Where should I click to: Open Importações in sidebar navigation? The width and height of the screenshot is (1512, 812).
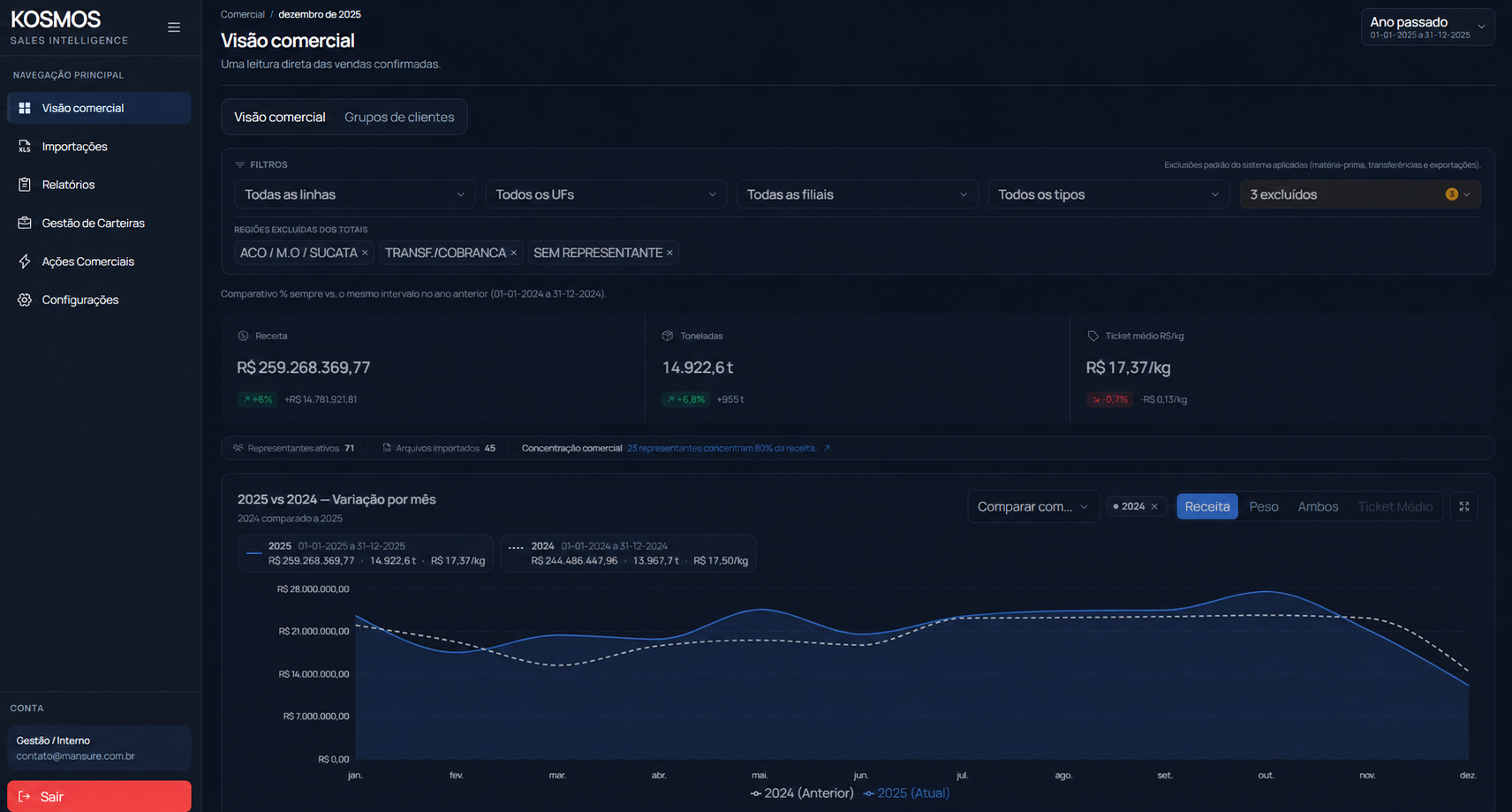tap(99, 147)
